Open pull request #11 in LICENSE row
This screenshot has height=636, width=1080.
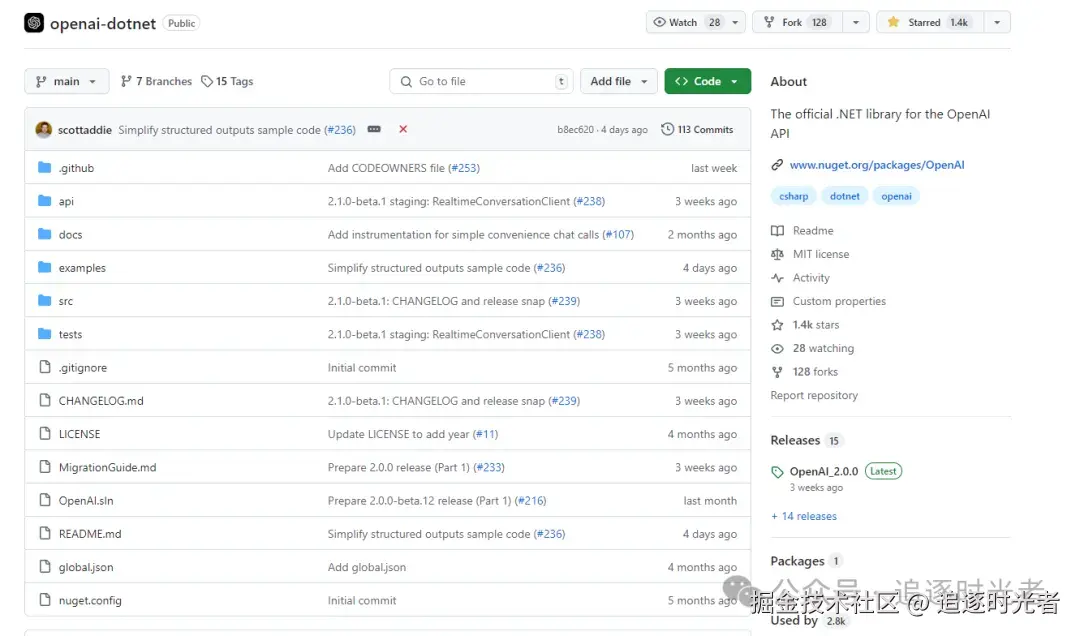[486, 434]
